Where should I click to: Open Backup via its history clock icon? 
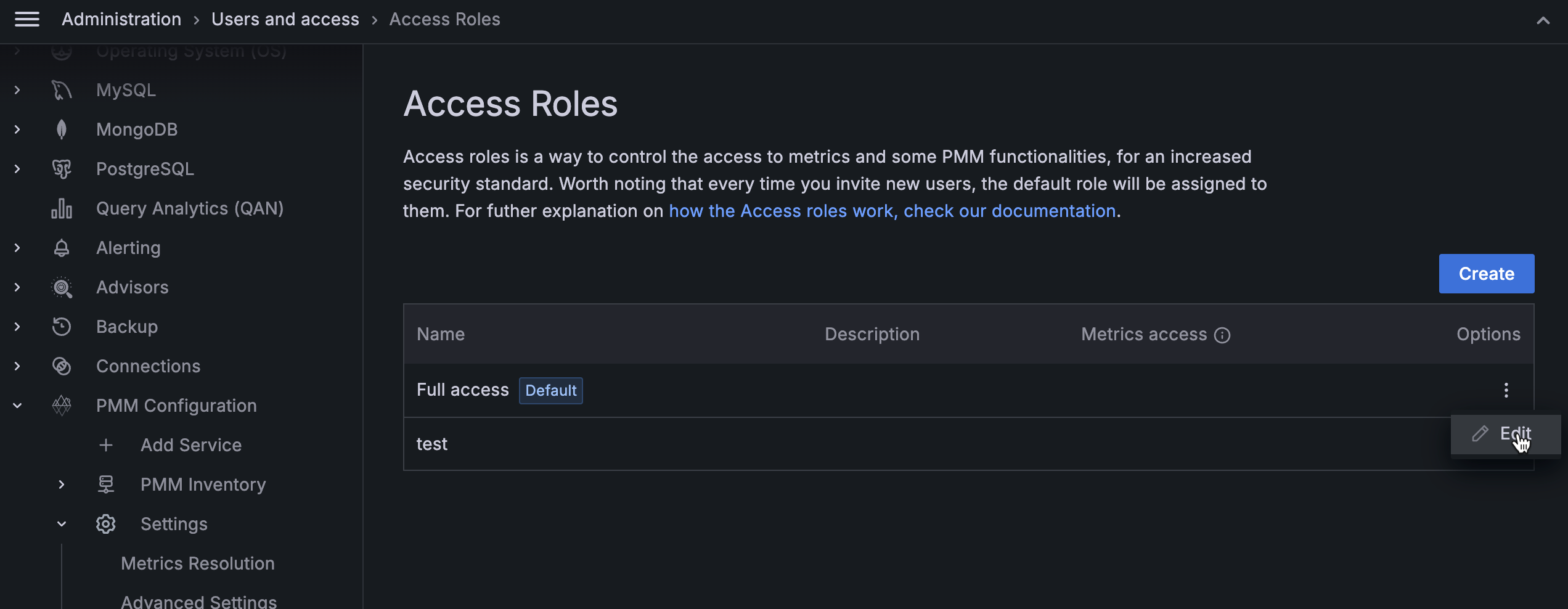point(60,326)
